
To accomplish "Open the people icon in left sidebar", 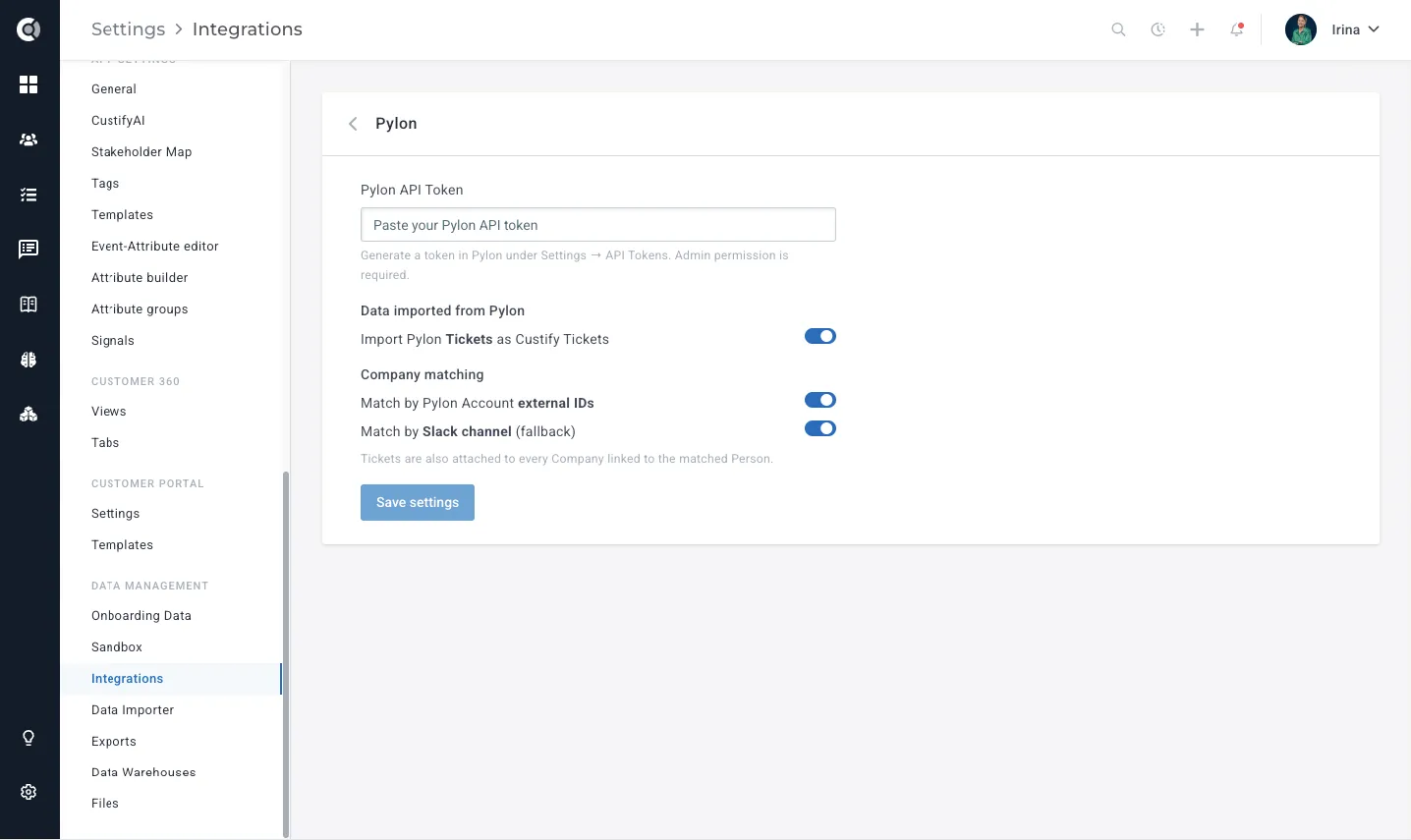I will pos(28,140).
